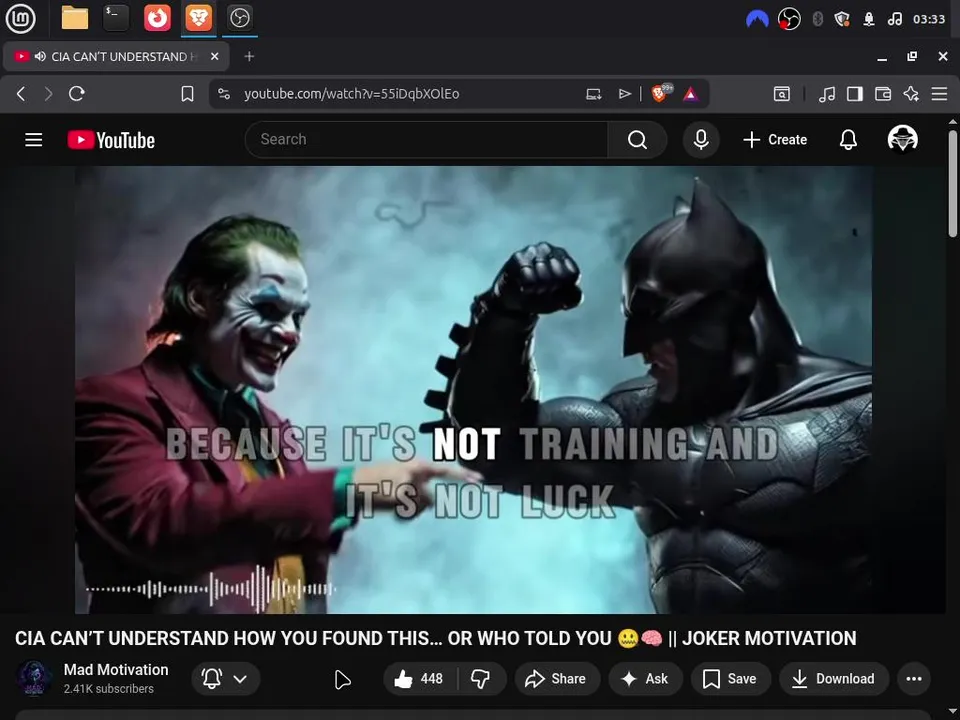
Task: Click the Ask AI button
Action: (645, 678)
